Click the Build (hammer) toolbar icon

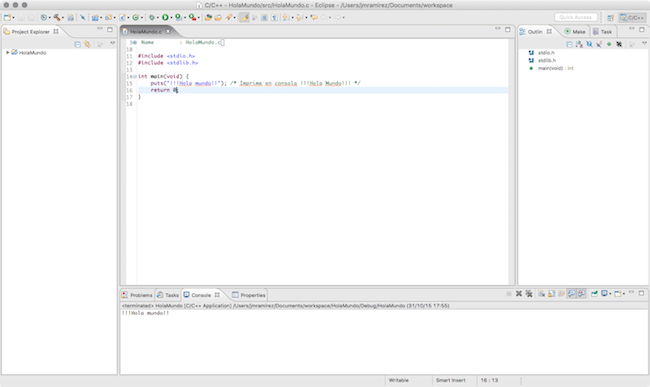[57, 17]
